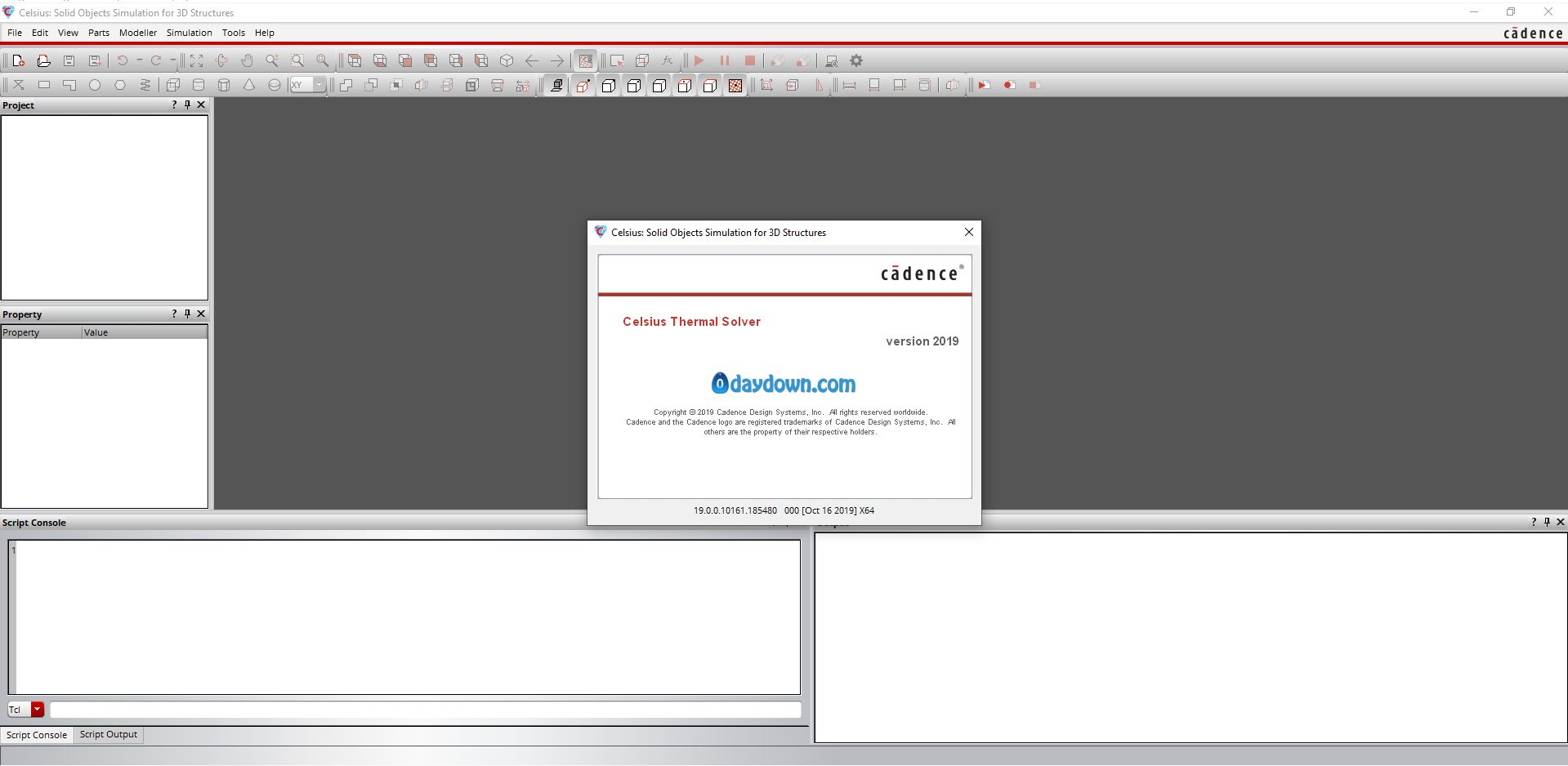Open the Simulation menu
The width and height of the screenshot is (1568, 766).
190,33
